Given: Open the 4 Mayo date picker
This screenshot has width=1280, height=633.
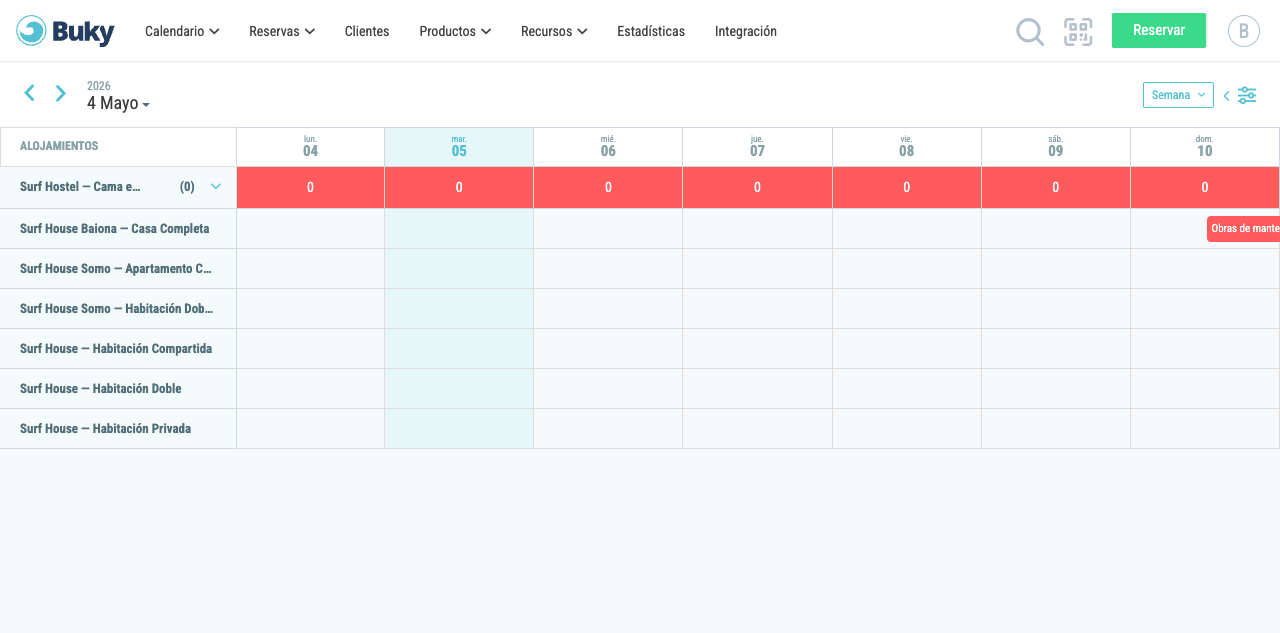Looking at the screenshot, I should tap(118, 103).
